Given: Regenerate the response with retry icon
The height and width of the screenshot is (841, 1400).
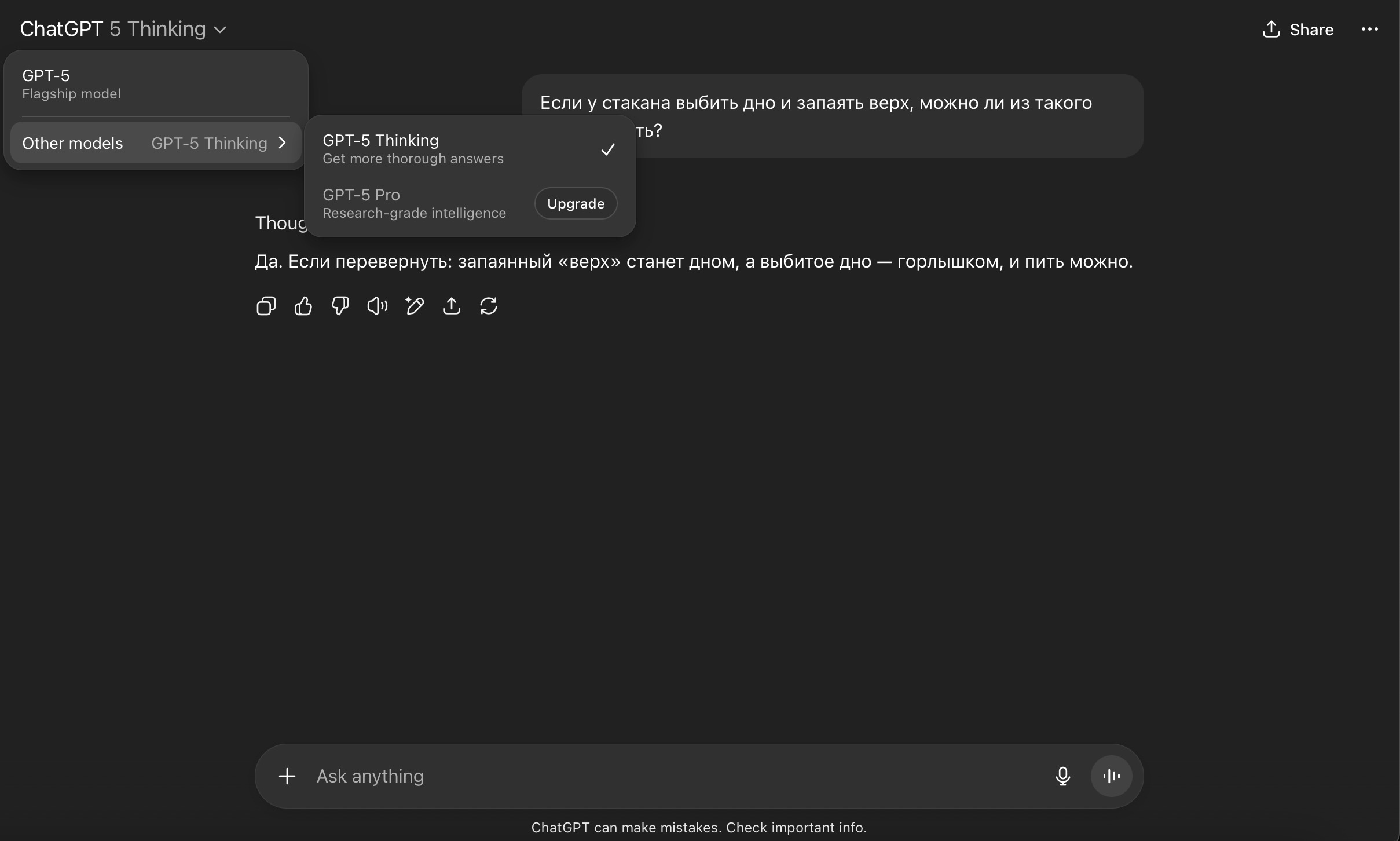Looking at the screenshot, I should (489, 306).
